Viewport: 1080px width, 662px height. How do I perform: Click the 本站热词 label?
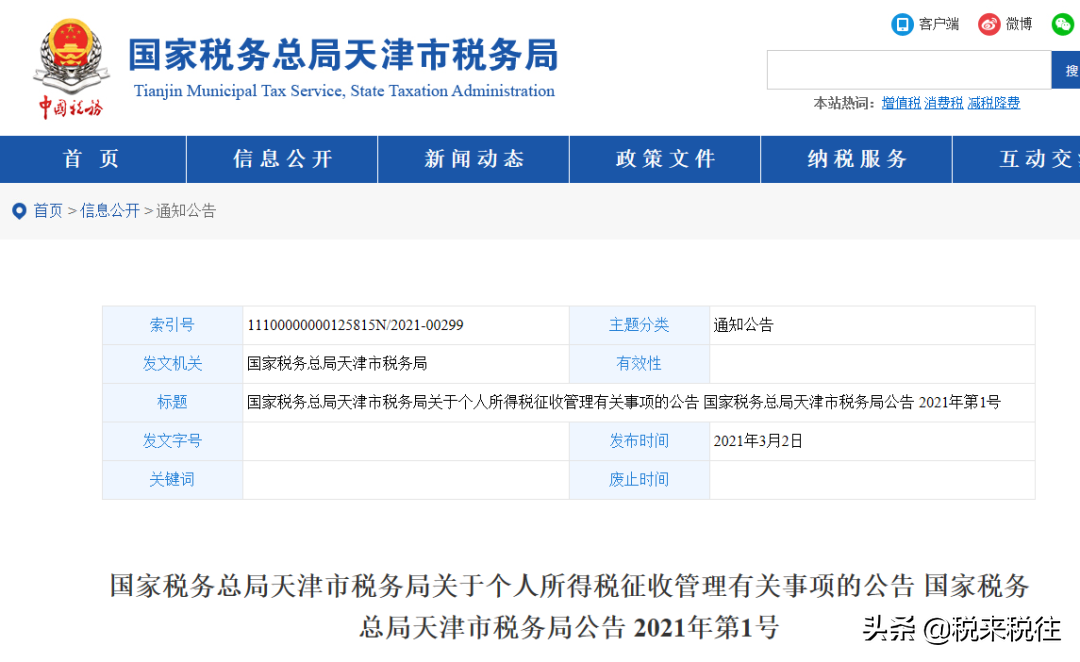pyautogui.click(x=844, y=103)
